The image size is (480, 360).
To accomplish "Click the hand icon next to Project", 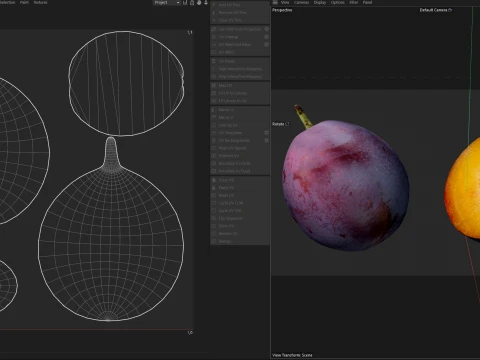I will click(x=199, y=3).
